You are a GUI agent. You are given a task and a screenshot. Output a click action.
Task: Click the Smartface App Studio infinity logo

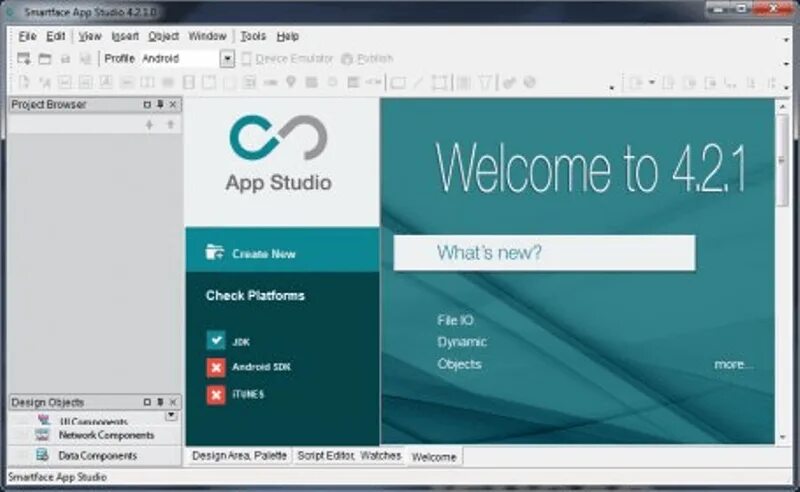coord(279,137)
